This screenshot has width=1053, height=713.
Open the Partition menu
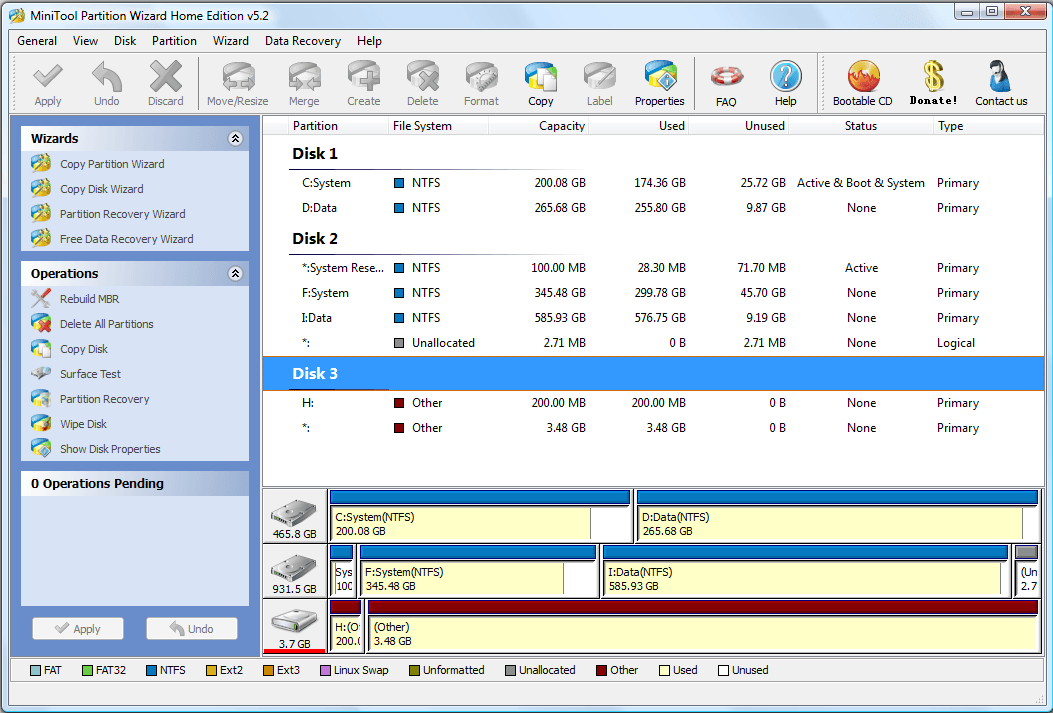tap(175, 41)
